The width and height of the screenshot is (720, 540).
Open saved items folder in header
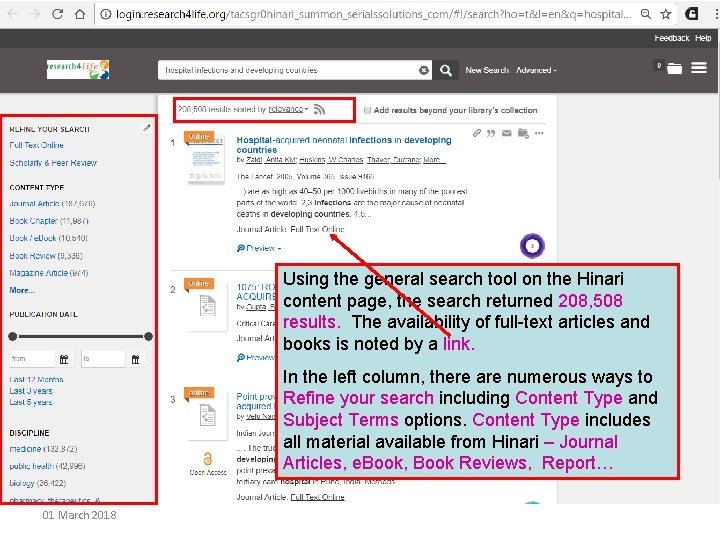point(674,68)
